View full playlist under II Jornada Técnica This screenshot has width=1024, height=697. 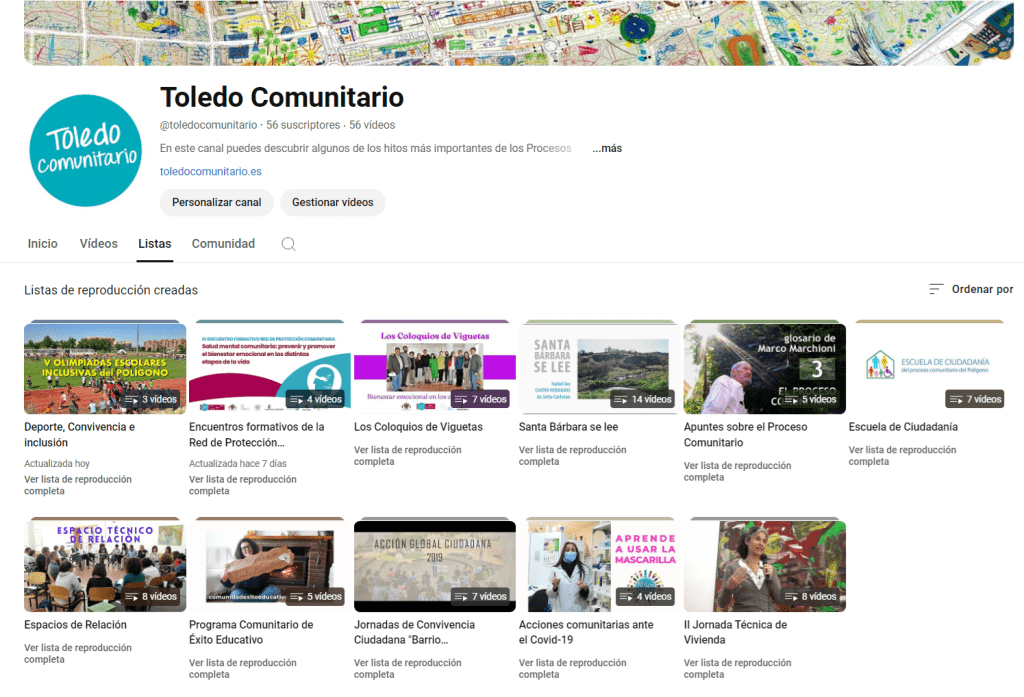(x=737, y=668)
